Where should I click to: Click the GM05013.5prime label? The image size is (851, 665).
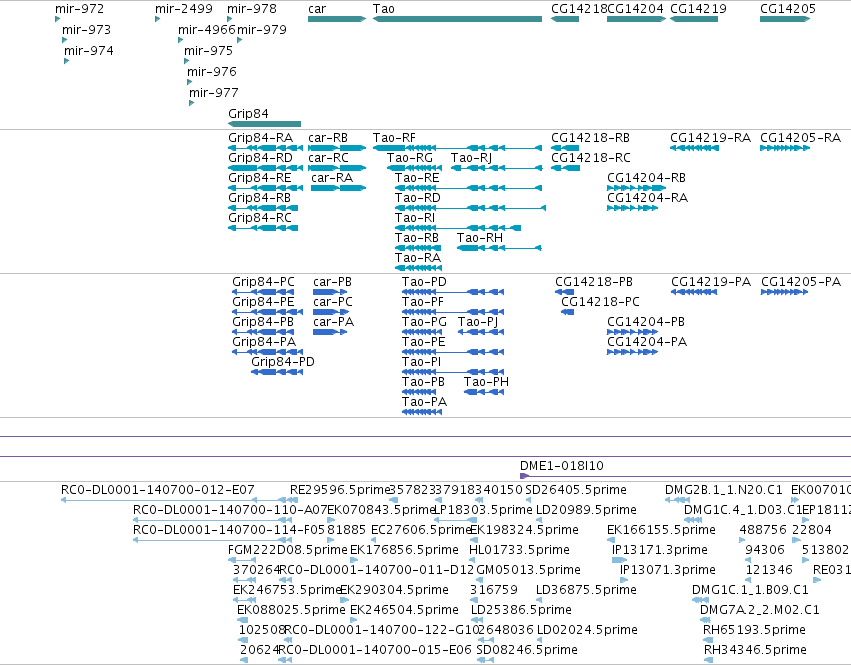point(528,569)
